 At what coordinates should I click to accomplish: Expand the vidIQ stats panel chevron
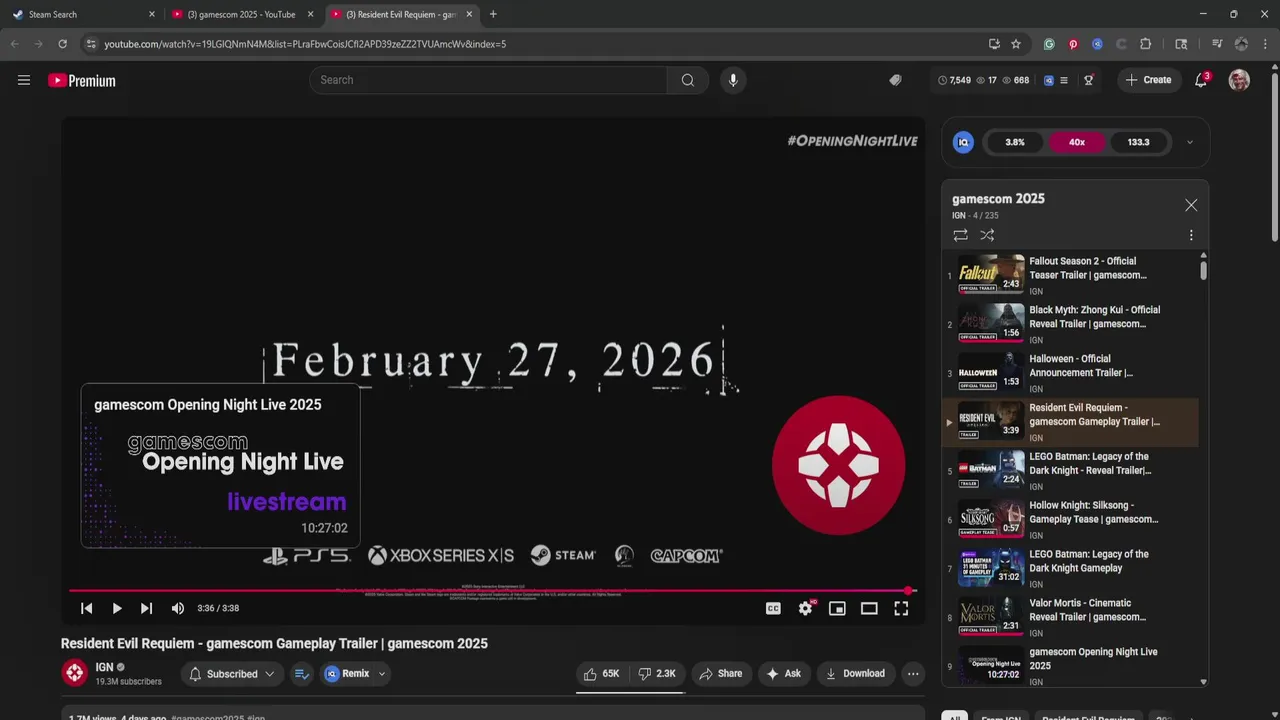(1189, 142)
